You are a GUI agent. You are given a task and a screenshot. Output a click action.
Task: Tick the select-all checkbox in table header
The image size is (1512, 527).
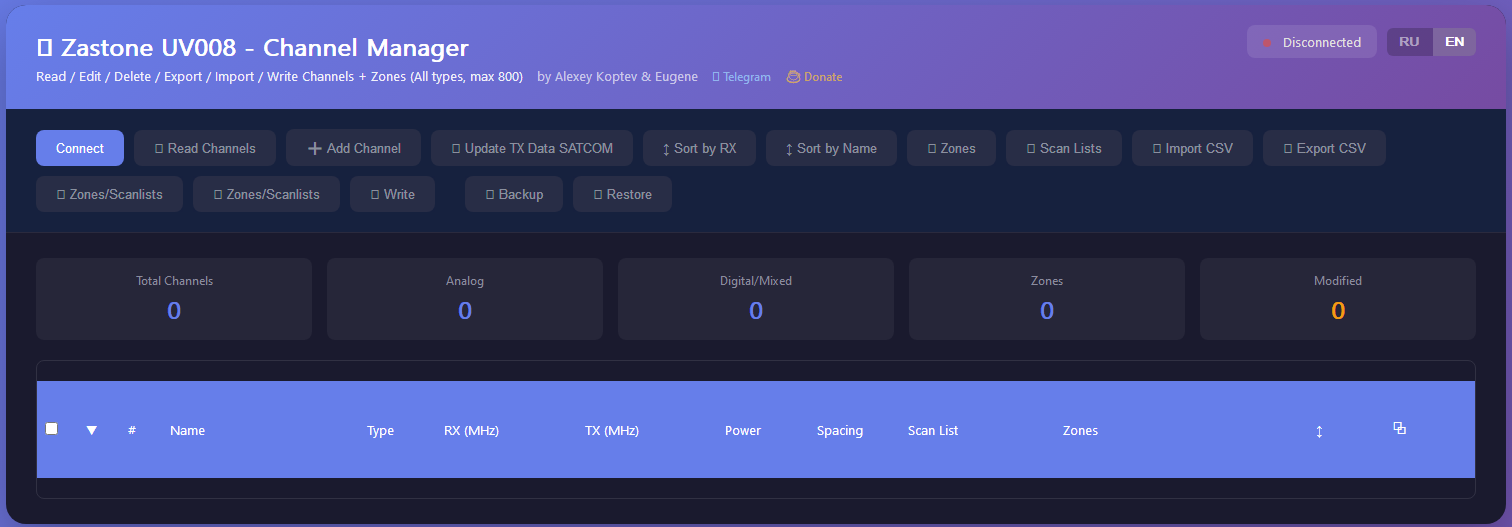pos(52,429)
